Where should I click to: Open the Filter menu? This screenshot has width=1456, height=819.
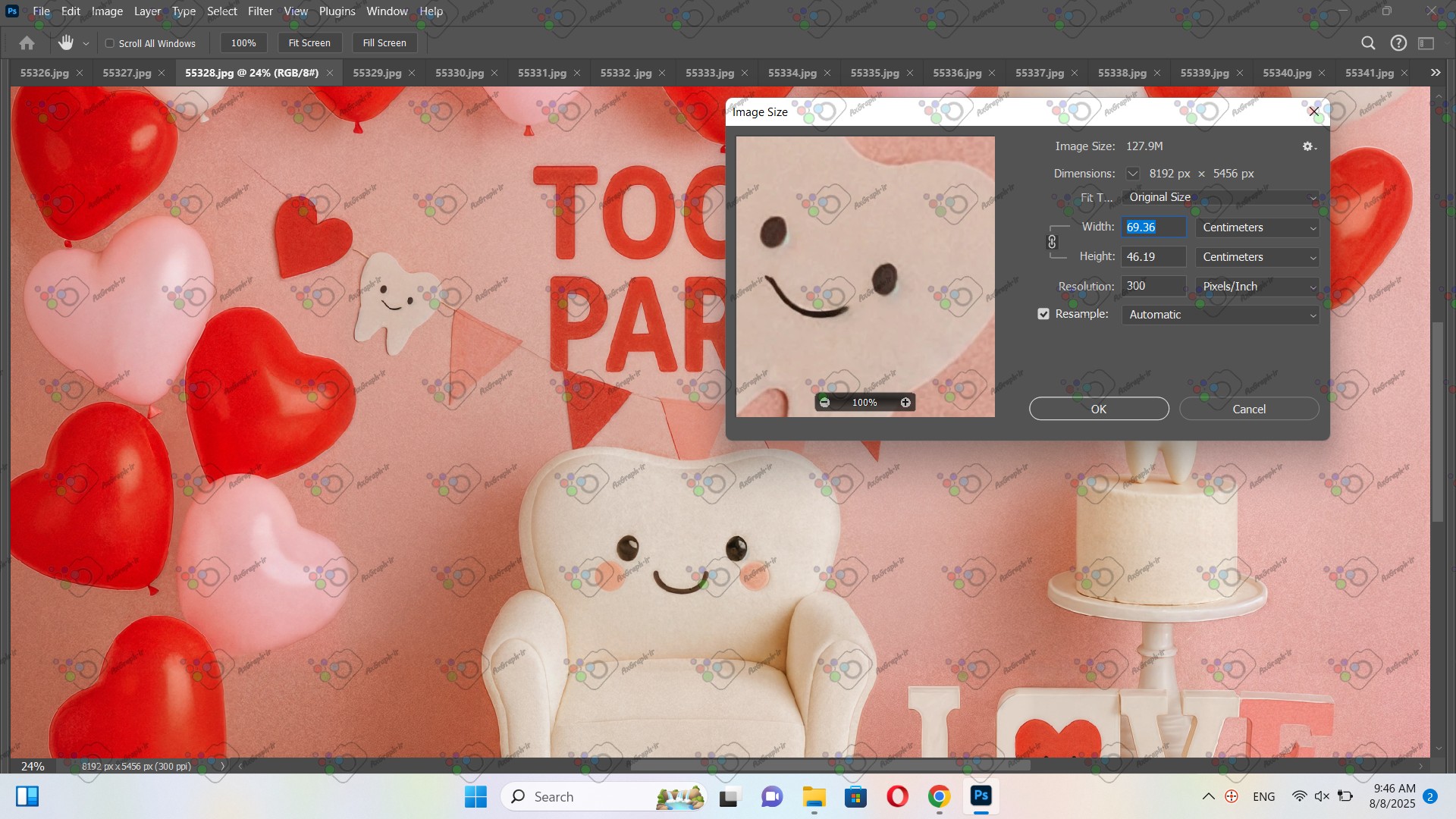[x=260, y=11]
